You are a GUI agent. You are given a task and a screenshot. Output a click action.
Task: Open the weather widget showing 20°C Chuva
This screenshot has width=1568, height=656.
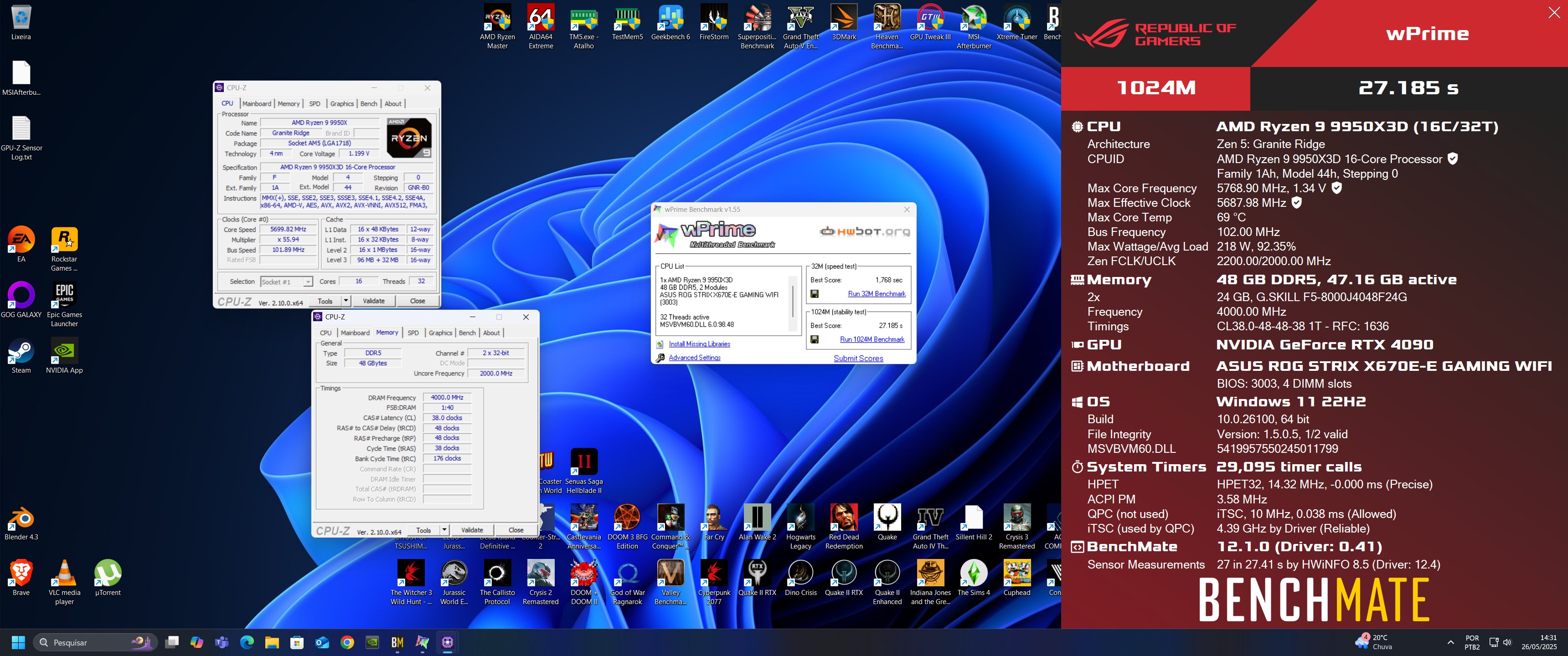coord(1374,642)
